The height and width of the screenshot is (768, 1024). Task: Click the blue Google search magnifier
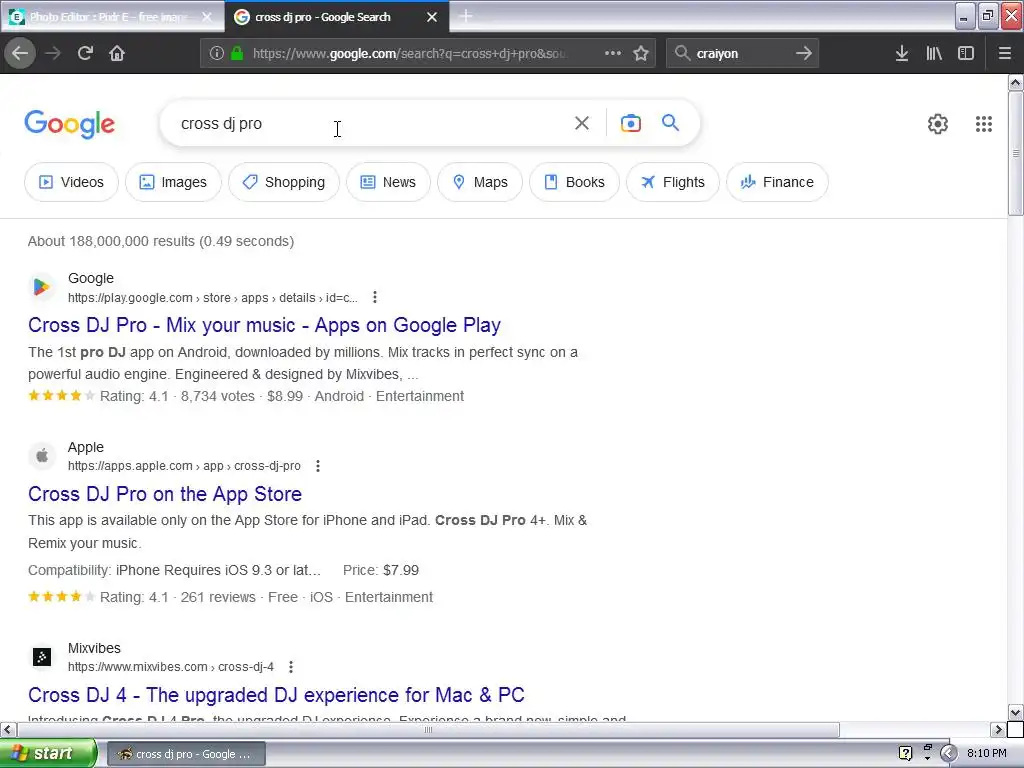click(x=670, y=122)
